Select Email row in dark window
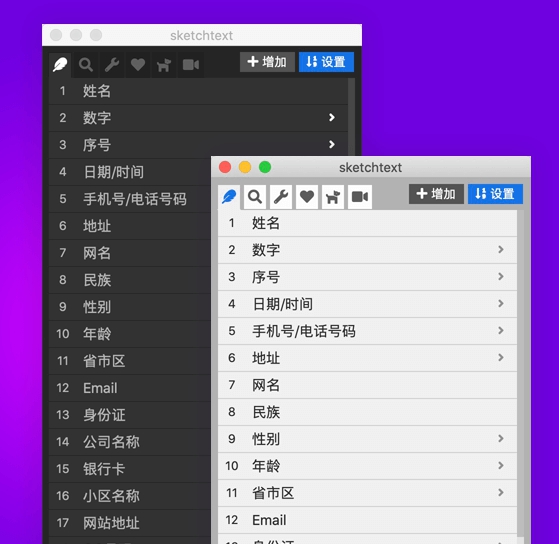The height and width of the screenshot is (544, 559). point(130,388)
